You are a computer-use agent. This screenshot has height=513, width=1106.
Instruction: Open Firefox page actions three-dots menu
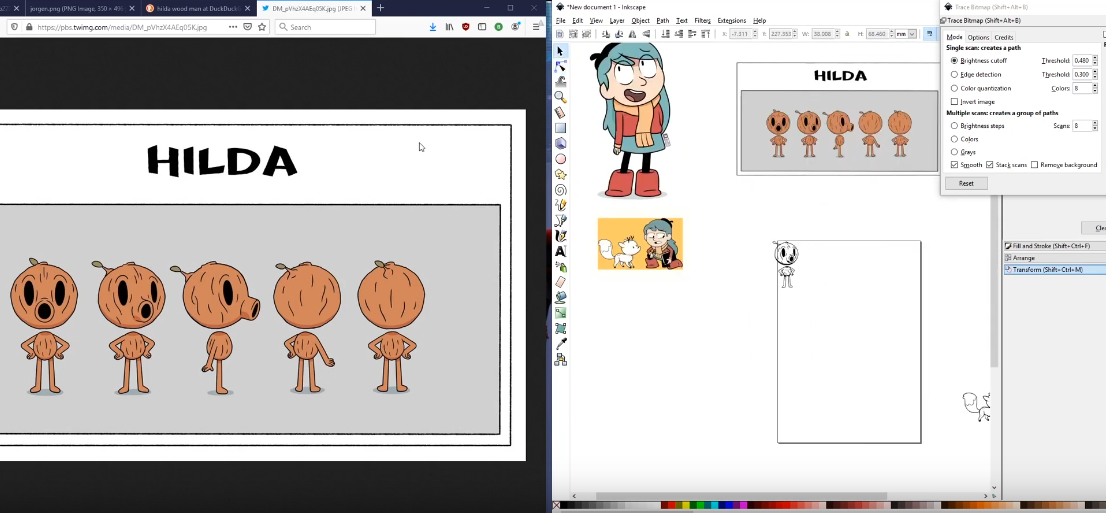233,27
